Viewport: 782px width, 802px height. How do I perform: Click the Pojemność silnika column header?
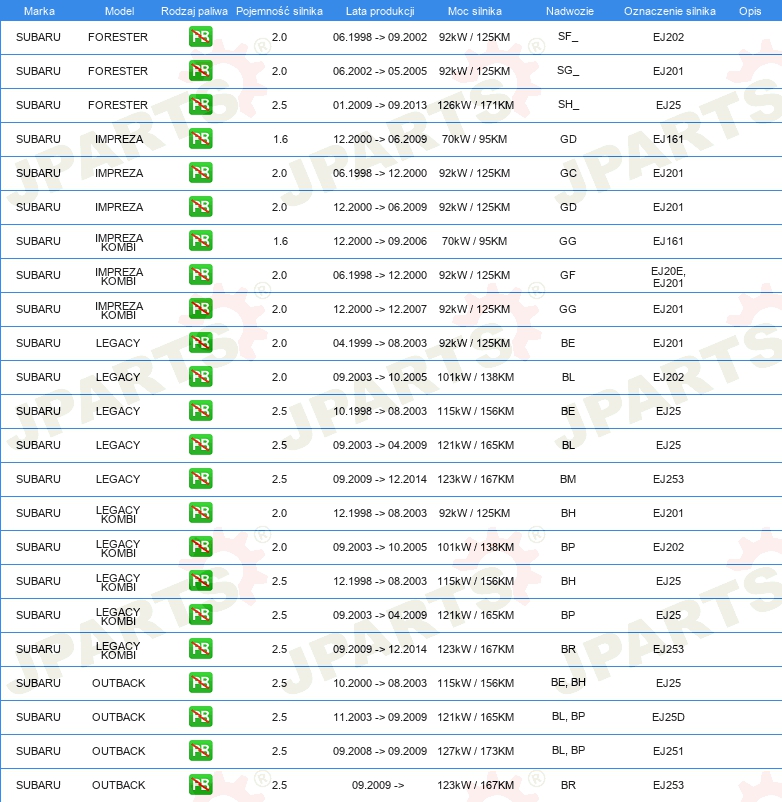click(279, 11)
